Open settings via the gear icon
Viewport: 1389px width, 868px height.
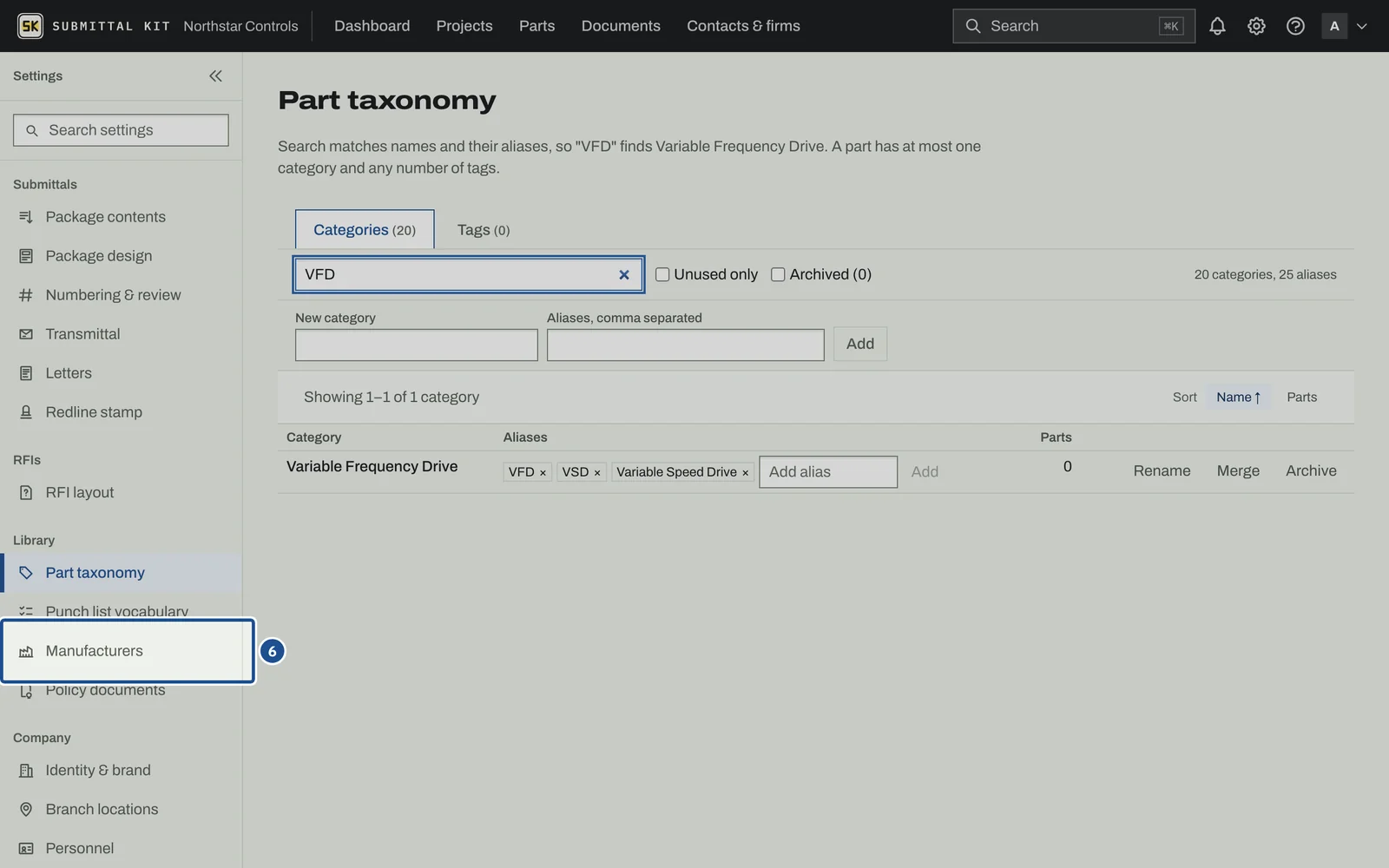click(1256, 26)
